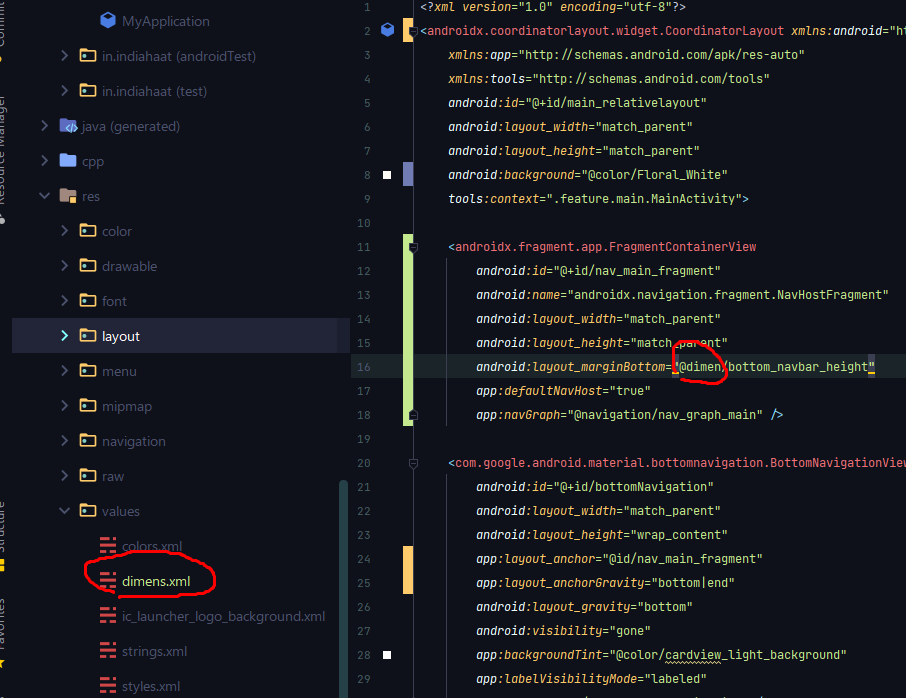Collapse the res folder
This screenshot has height=698, width=906.
[x=44, y=196]
